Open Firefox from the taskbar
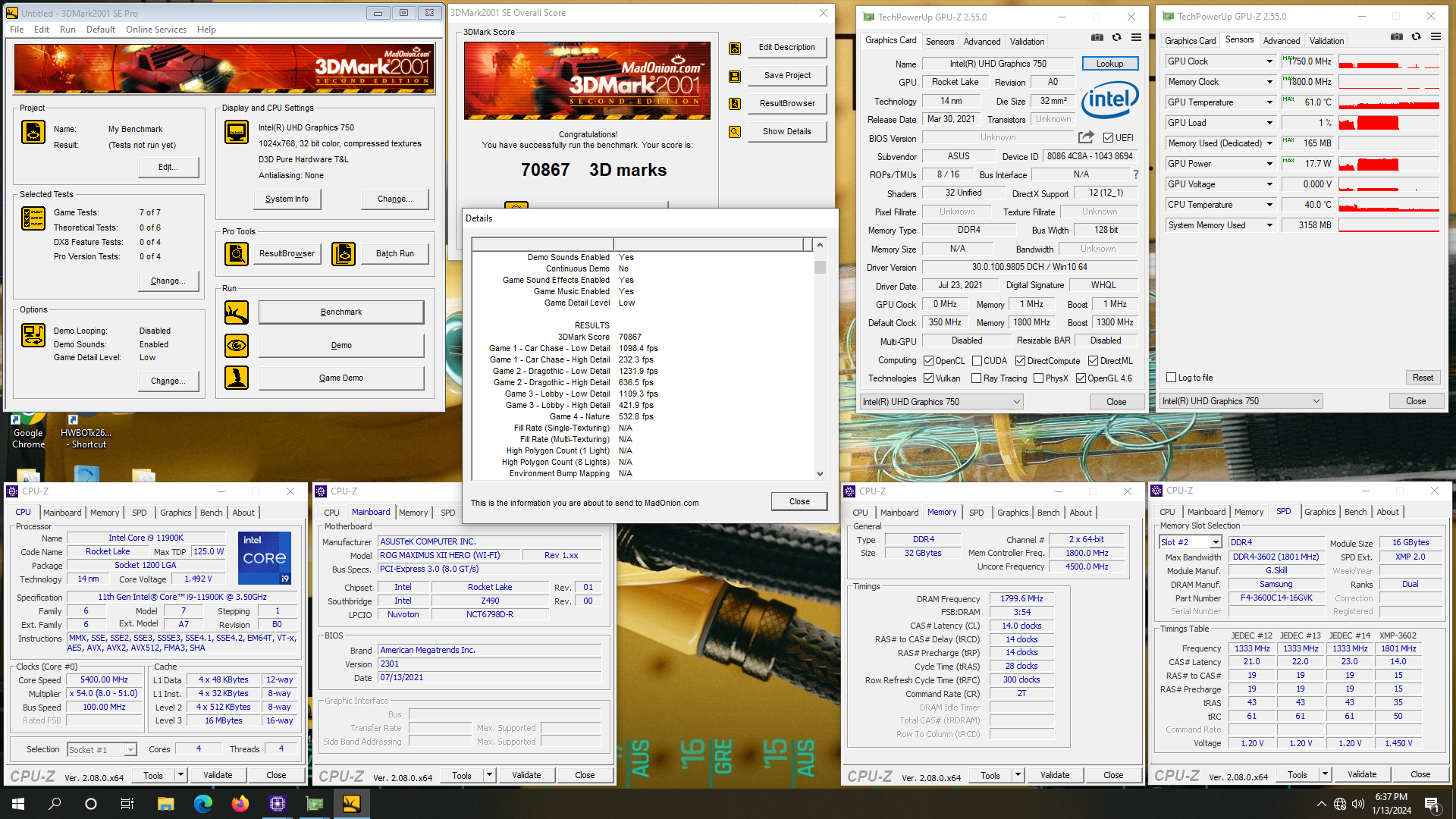 point(240,804)
